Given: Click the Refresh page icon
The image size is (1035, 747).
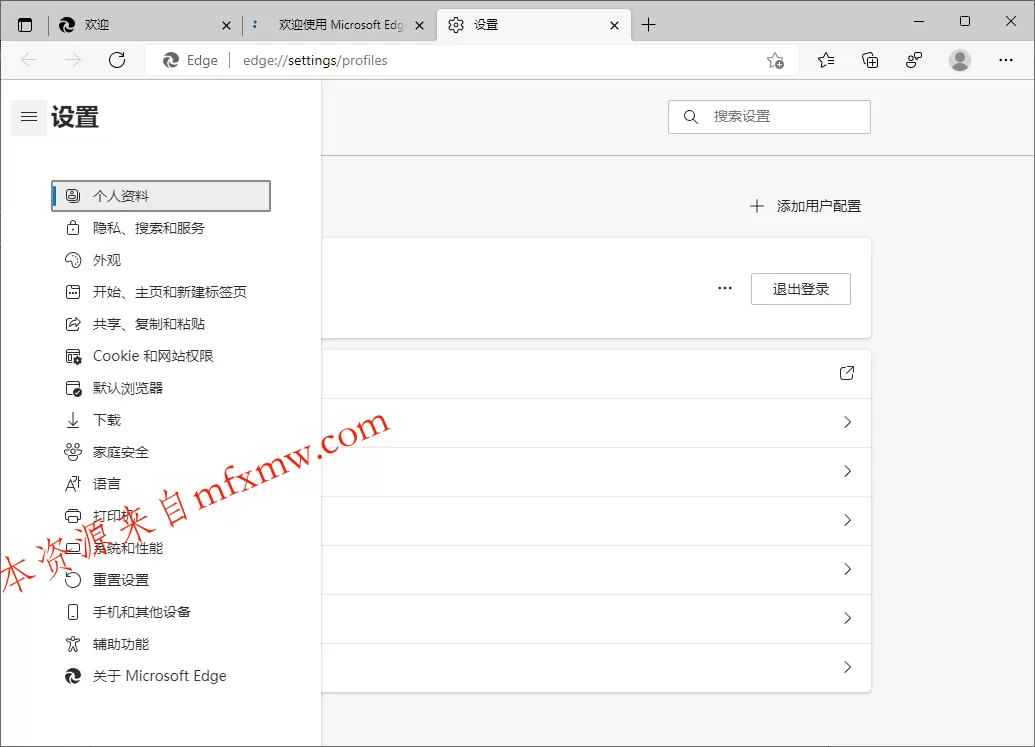Looking at the screenshot, I should (117, 60).
